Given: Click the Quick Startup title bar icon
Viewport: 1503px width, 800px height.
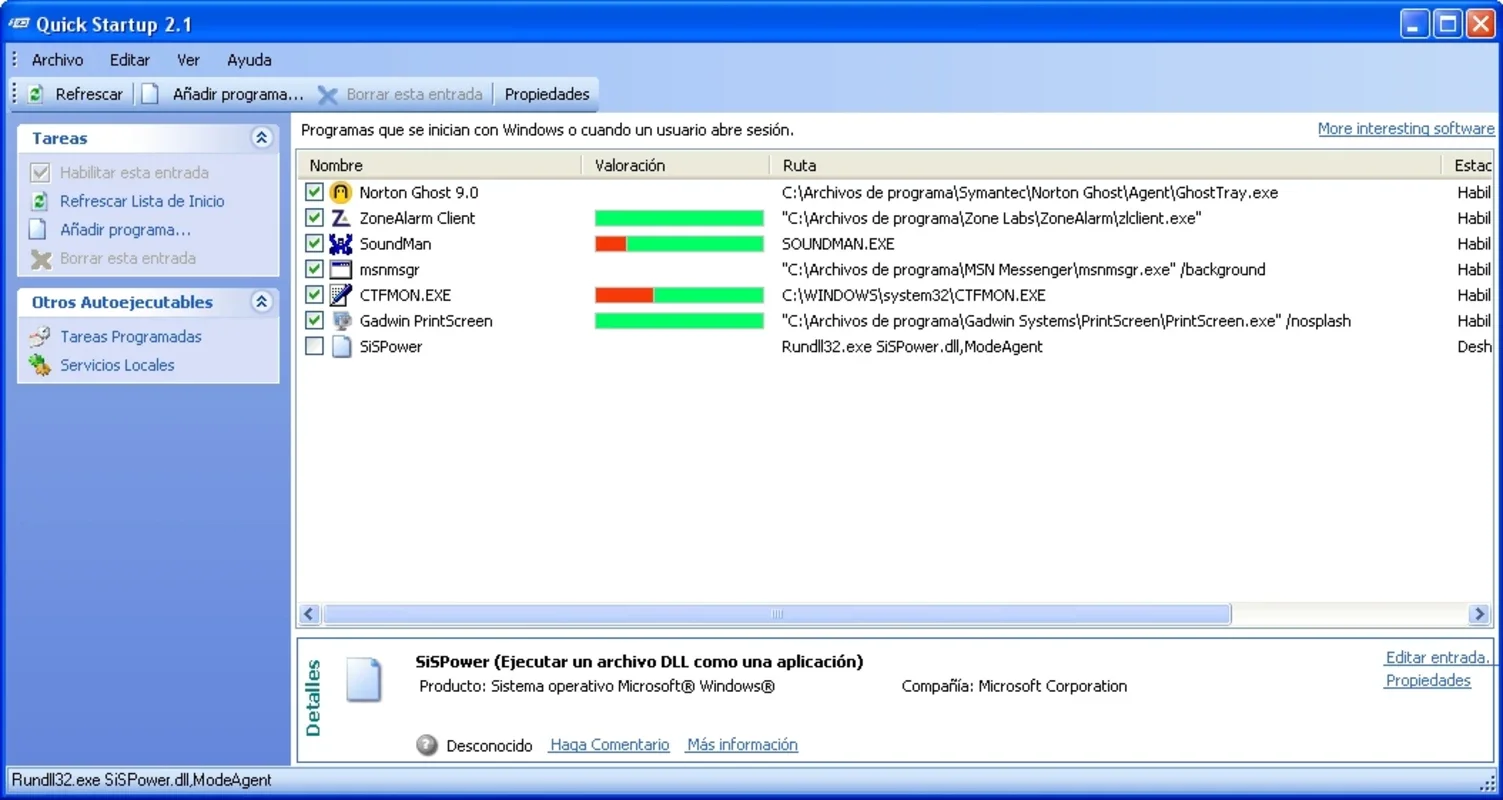Looking at the screenshot, I should [x=20, y=24].
